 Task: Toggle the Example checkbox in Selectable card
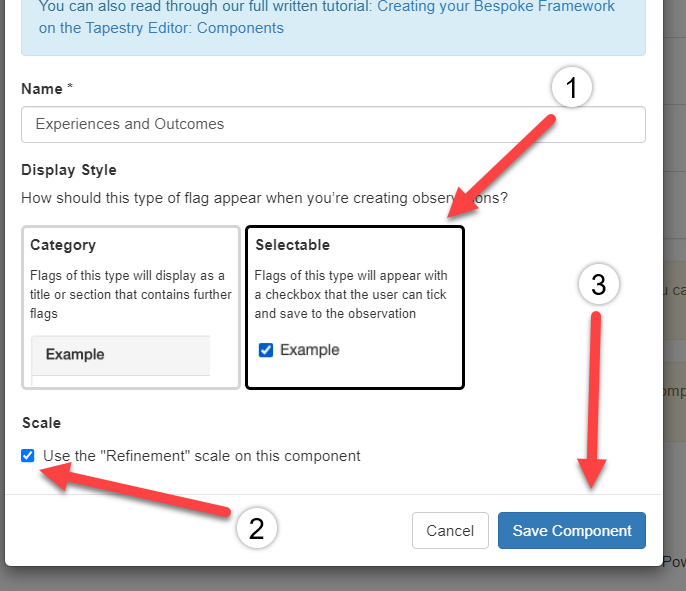[x=266, y=350]
